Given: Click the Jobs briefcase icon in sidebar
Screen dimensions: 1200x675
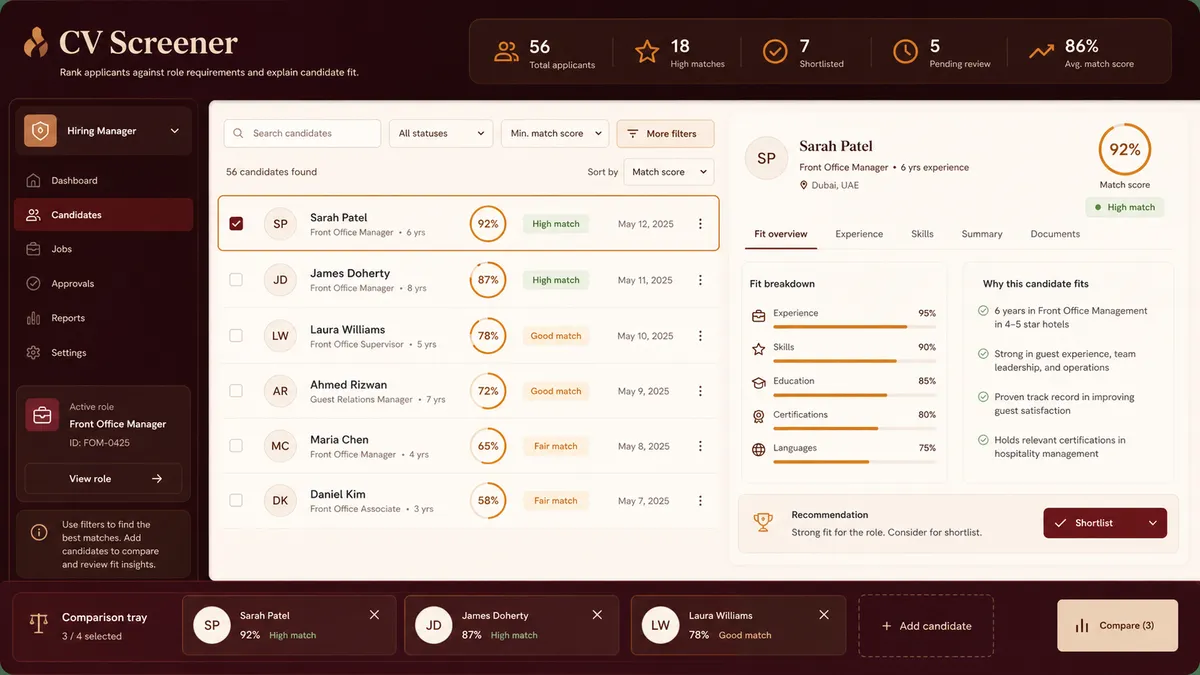Looking at the screenshot, I should coord(33,249).
